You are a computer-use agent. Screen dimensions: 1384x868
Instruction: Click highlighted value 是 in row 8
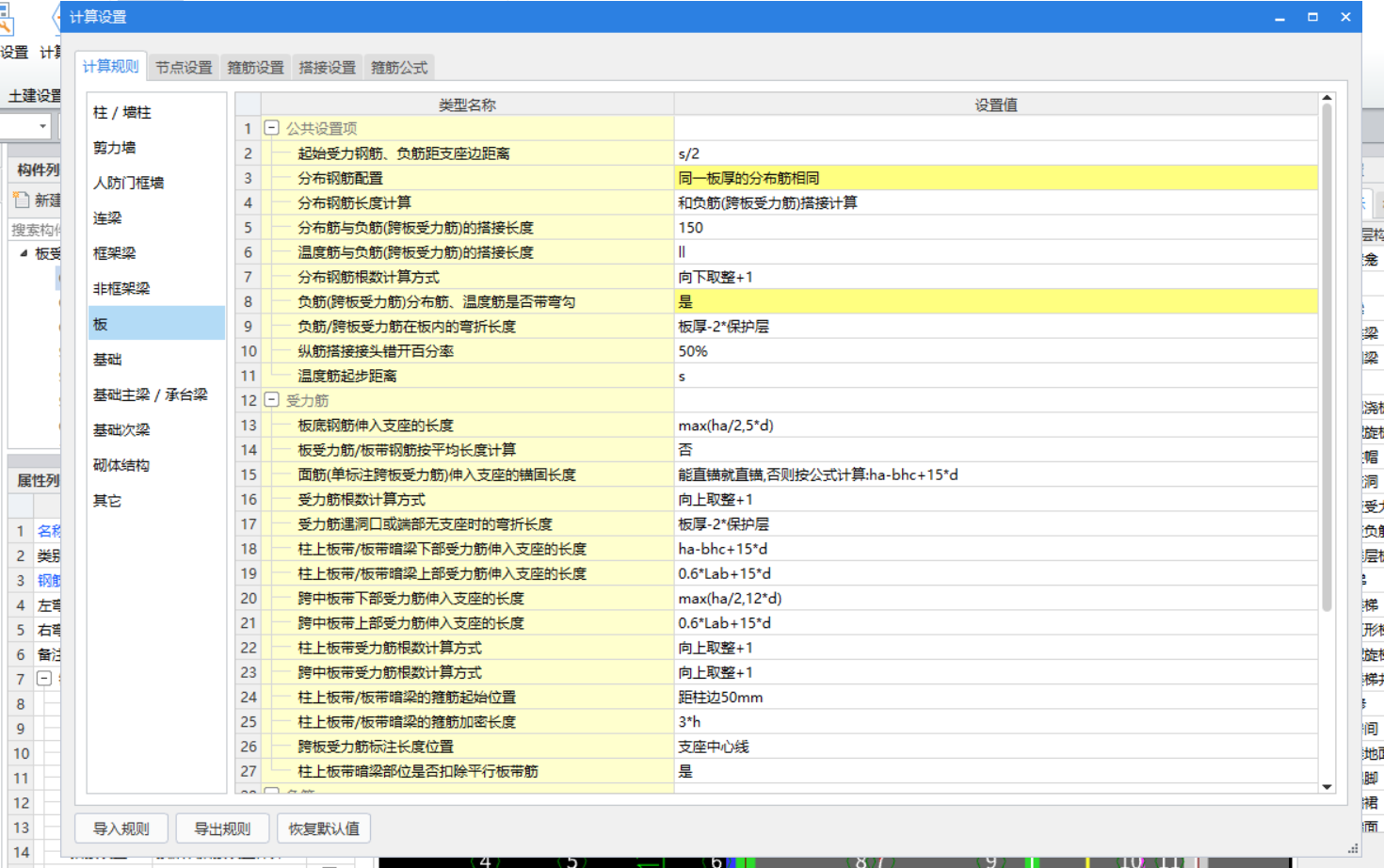coord(996,301)
